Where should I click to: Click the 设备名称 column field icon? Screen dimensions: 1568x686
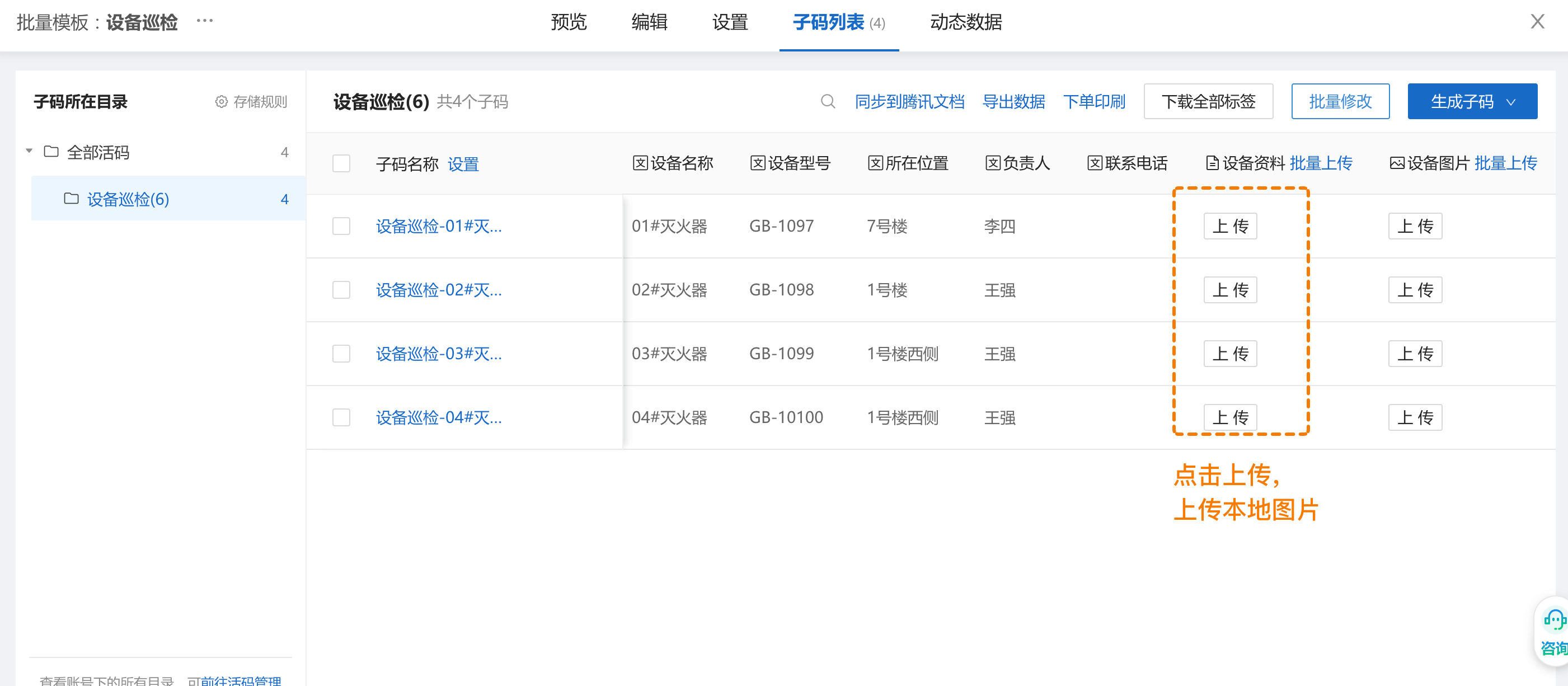click(640, 163)
